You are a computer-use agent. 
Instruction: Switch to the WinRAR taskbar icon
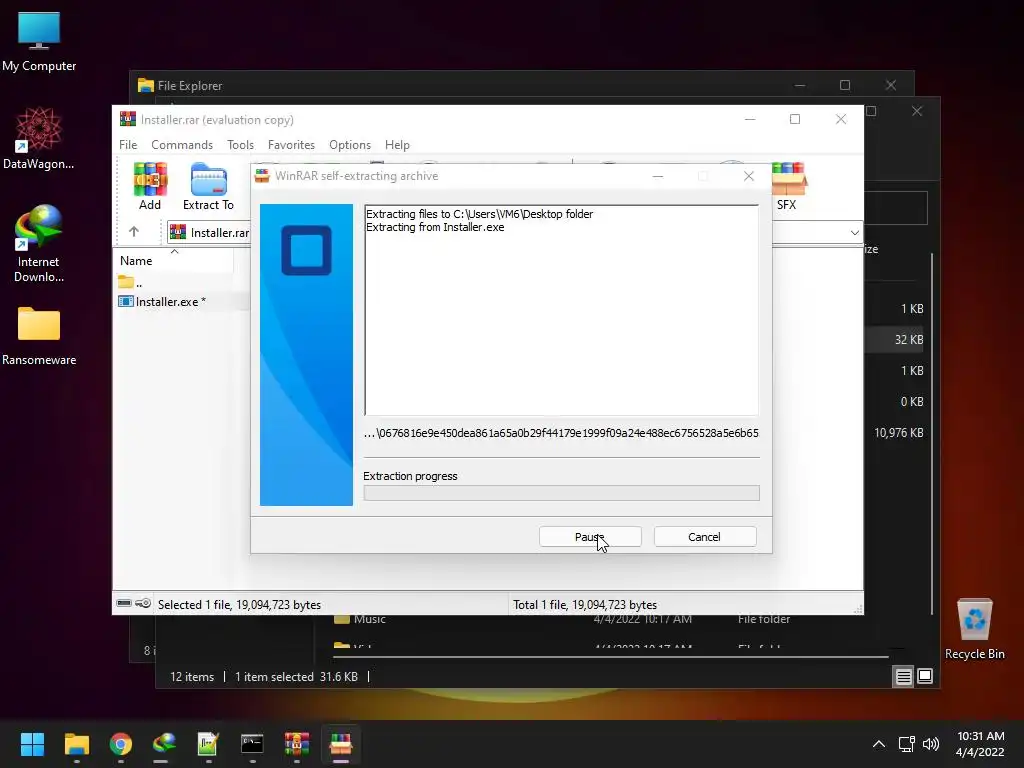[x=296, y=744]
